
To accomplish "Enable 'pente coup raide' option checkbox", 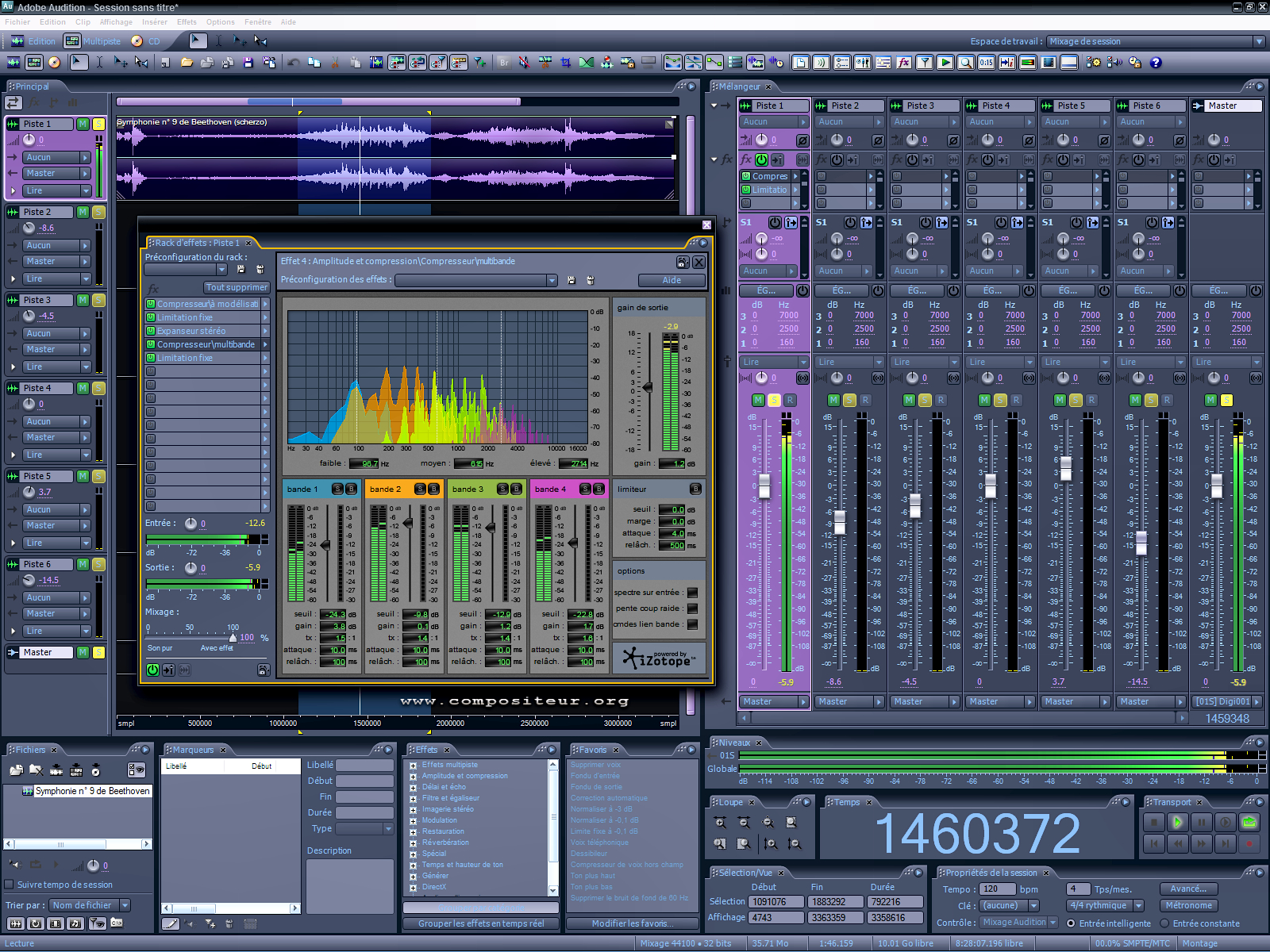I will pyautogui.click(x=692, y=608).
